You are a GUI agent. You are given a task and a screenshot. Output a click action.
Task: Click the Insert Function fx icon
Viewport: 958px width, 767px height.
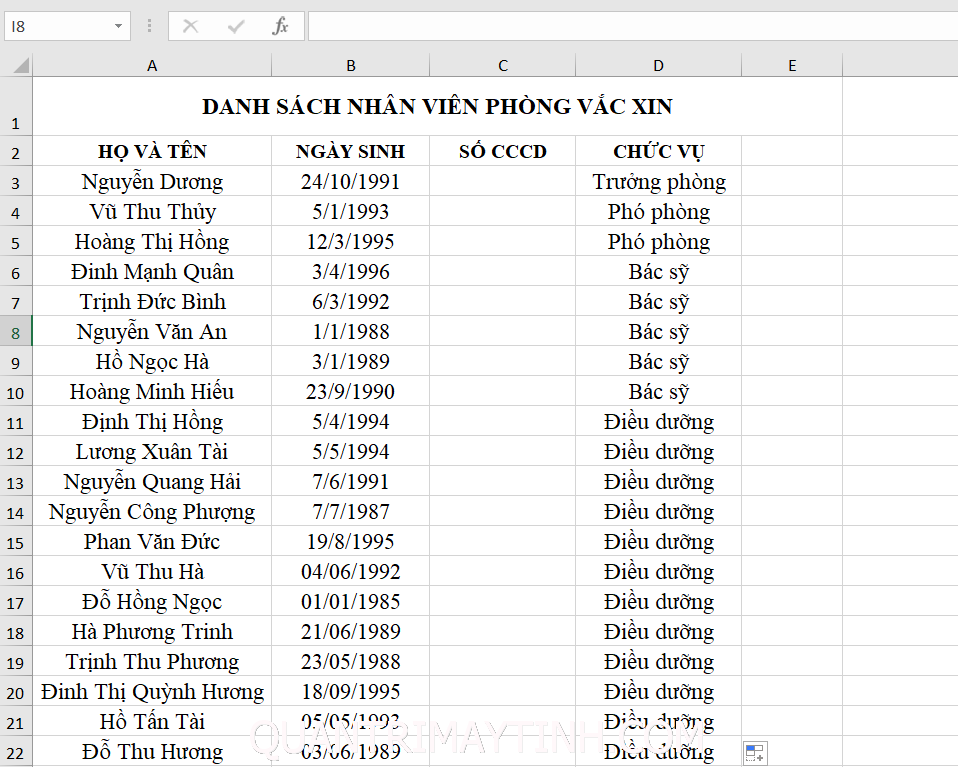click(280, 26)
